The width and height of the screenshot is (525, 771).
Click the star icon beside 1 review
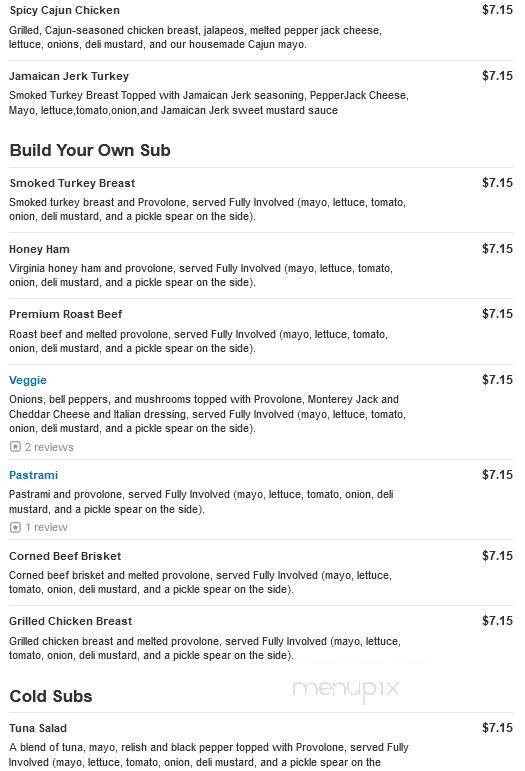click(15, 527)
